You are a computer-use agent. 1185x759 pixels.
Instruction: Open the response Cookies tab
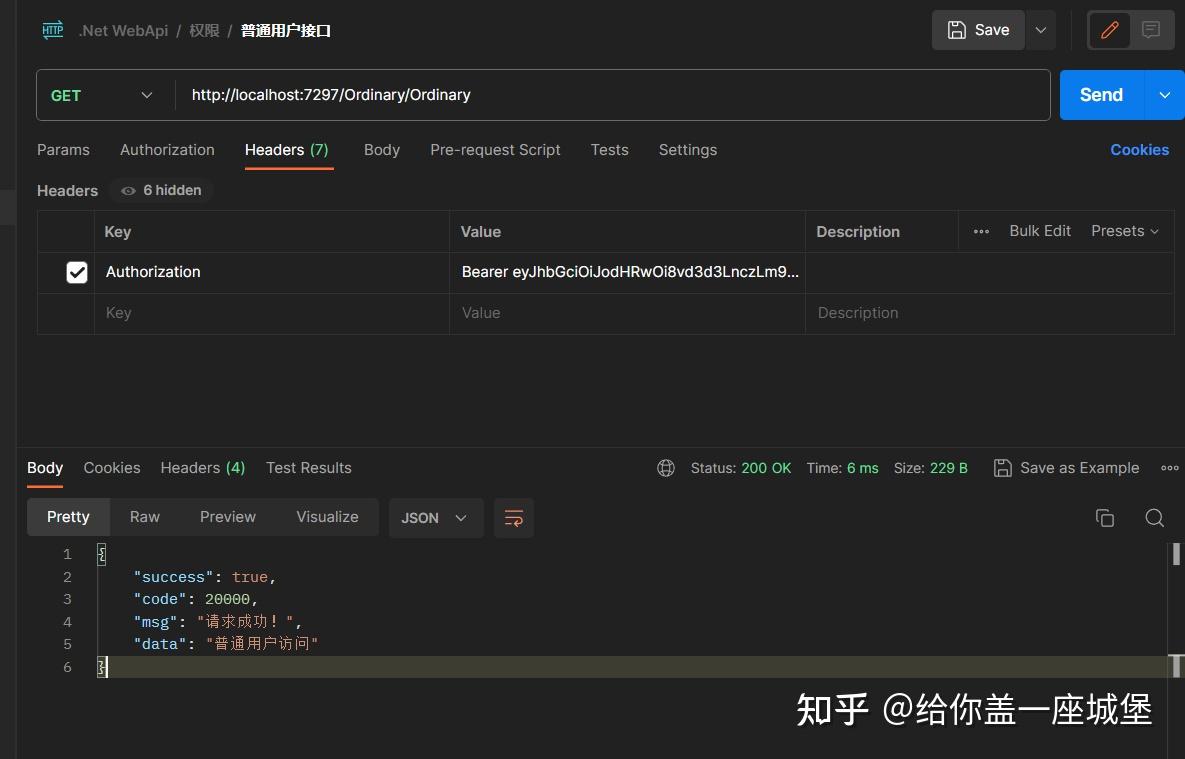(x=112, y=468)
